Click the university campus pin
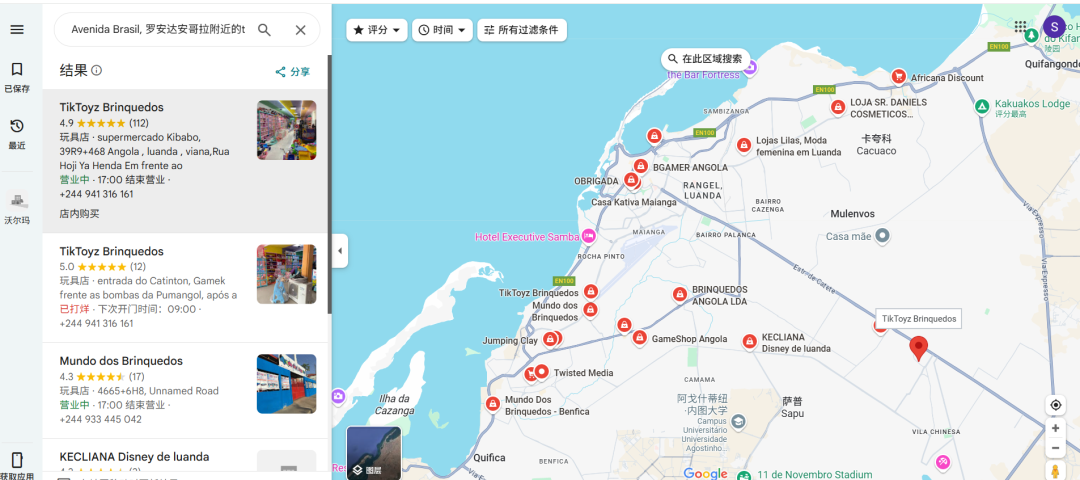The image size is (1080, 480). click(x=738, y=421)
